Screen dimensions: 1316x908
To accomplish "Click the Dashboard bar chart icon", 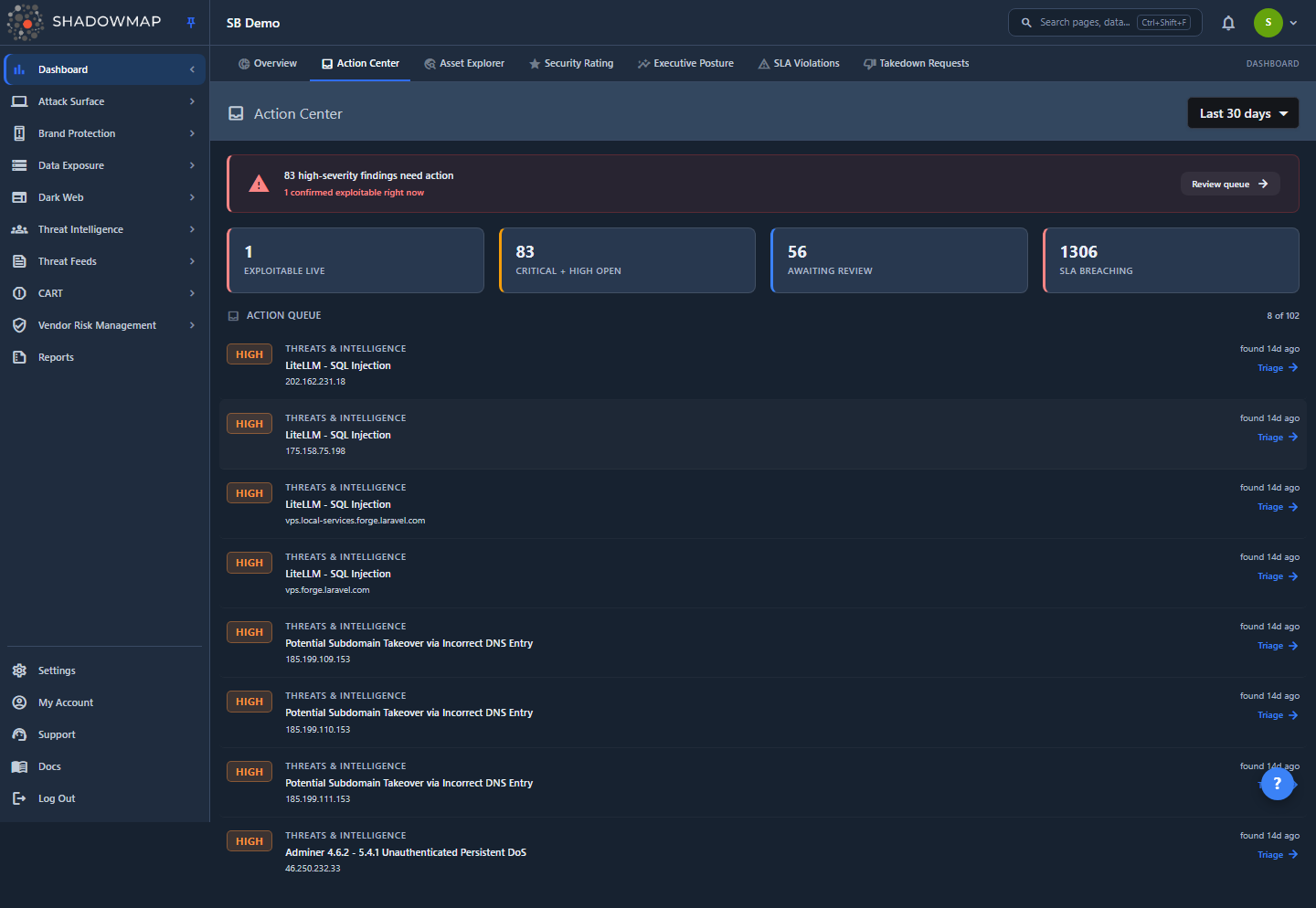I will (x=19, y=69).
